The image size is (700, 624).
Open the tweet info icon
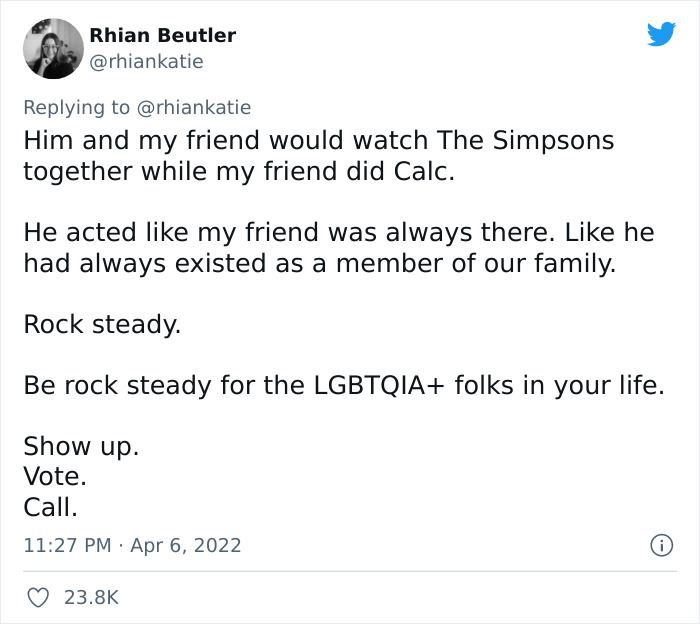pyautogui.click(x=660, y=546)
